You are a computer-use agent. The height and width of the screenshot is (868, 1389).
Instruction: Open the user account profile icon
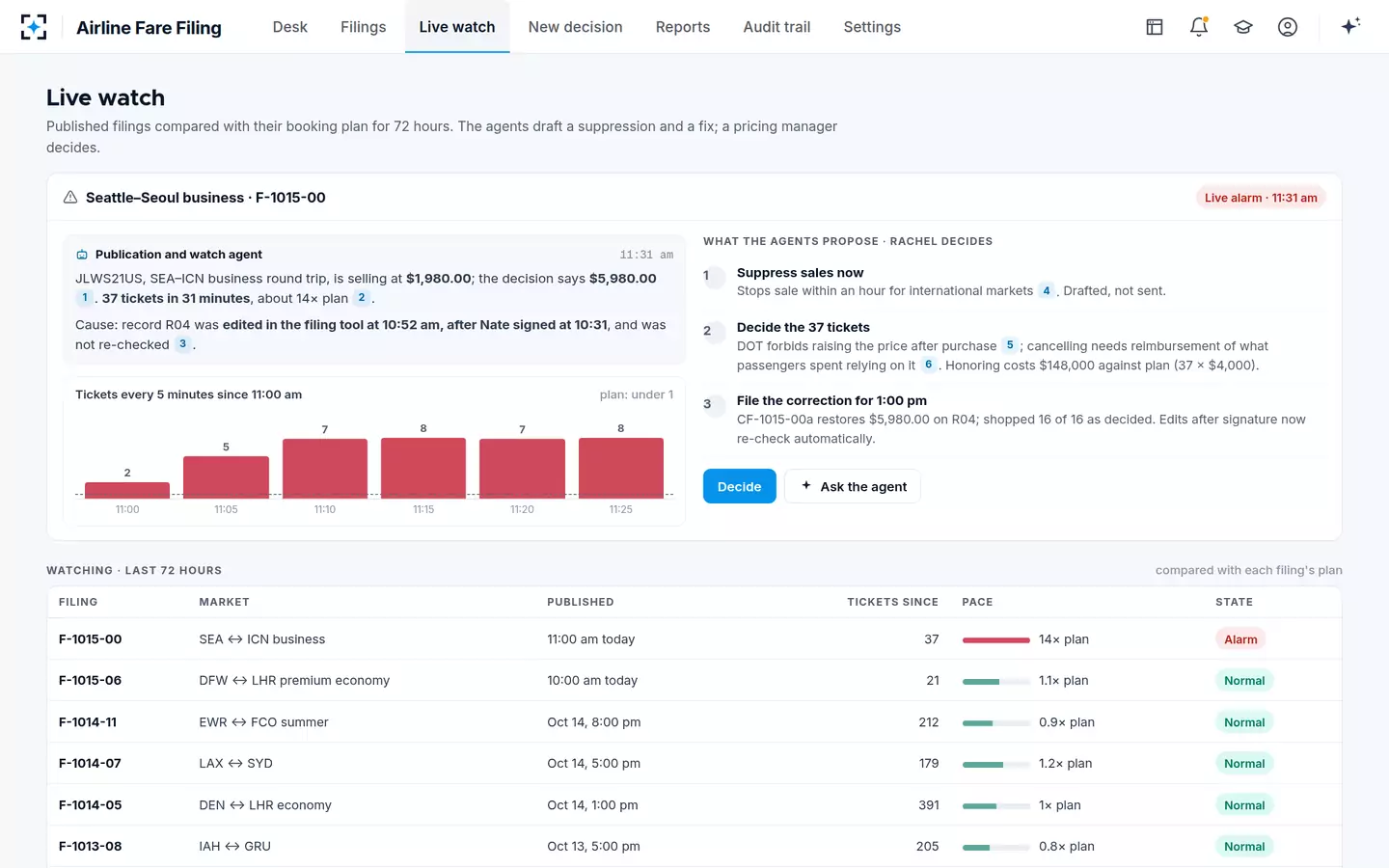point(1288,27)
